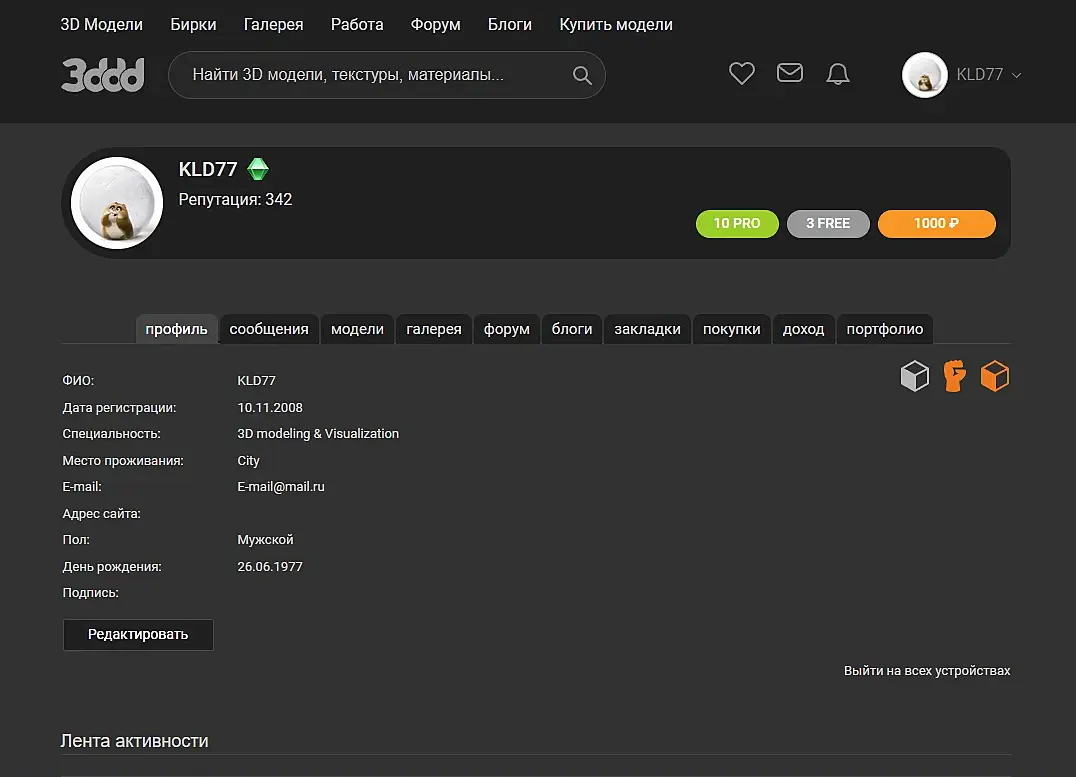Switch to the модели tab
Viewport: 1076px width, 777px height.
(x=358, y=329)
